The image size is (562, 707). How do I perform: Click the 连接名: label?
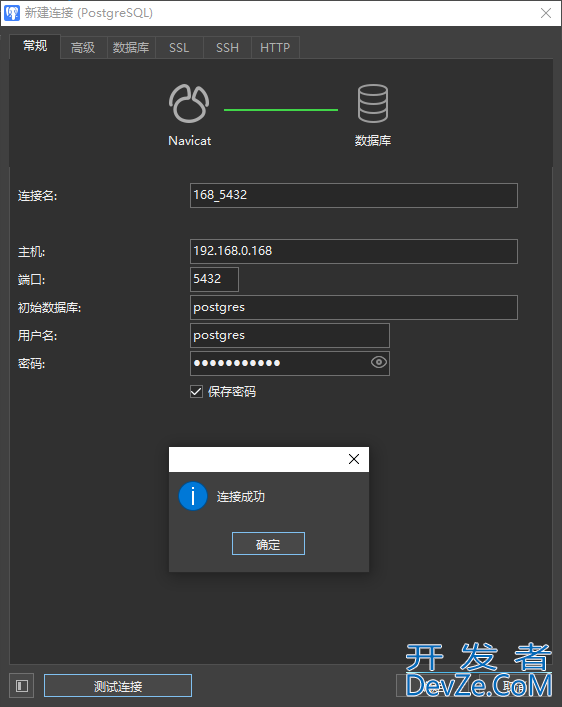click(37, 196)
